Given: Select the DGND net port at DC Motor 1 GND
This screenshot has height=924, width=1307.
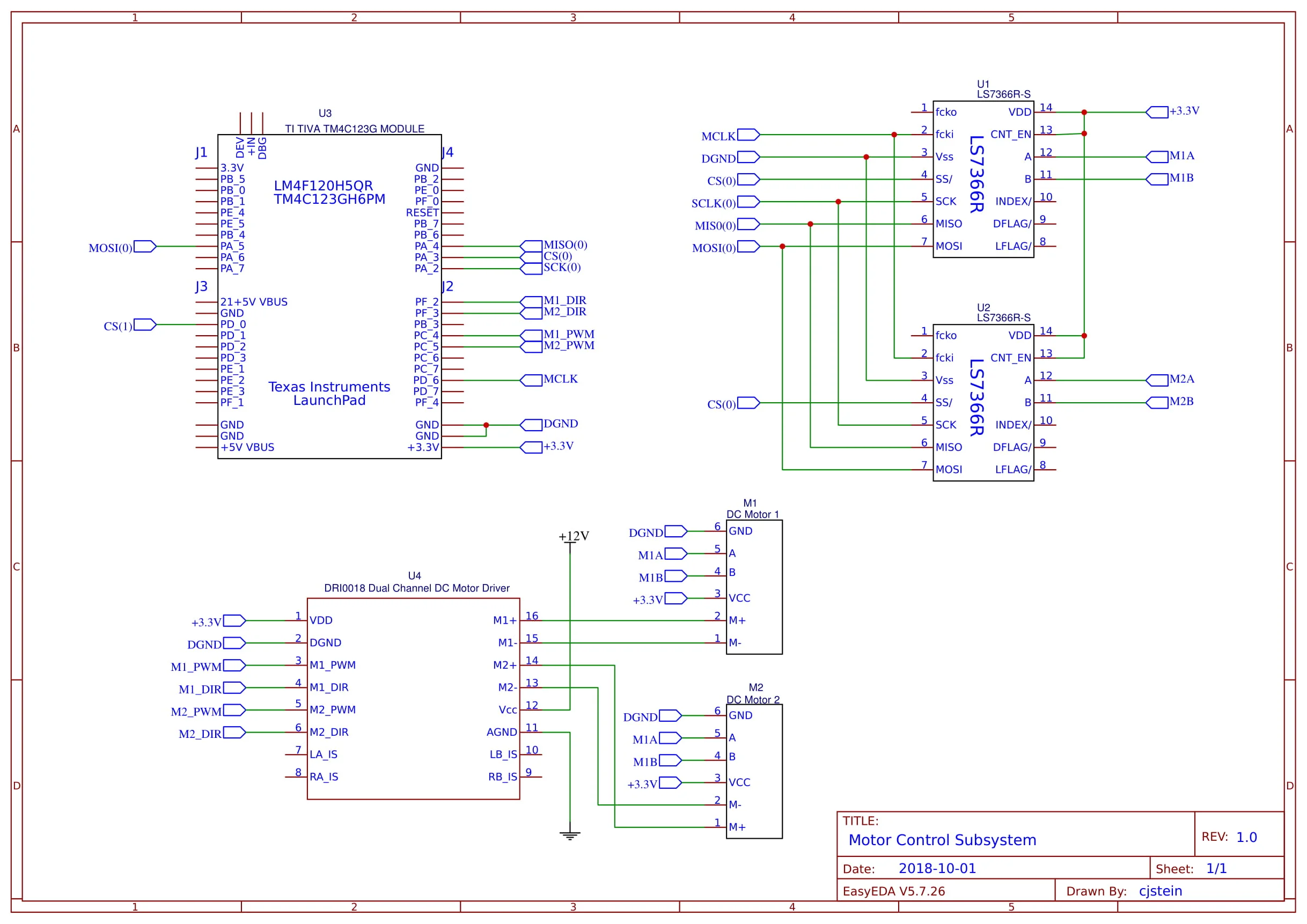Looking at the screenshot, I should 657,531.
